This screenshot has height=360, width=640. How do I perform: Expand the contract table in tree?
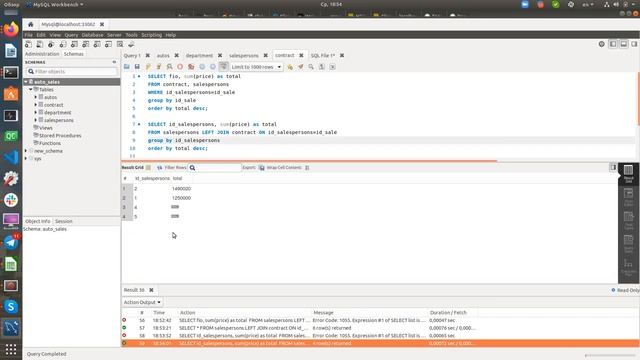(x=36, y=105)
